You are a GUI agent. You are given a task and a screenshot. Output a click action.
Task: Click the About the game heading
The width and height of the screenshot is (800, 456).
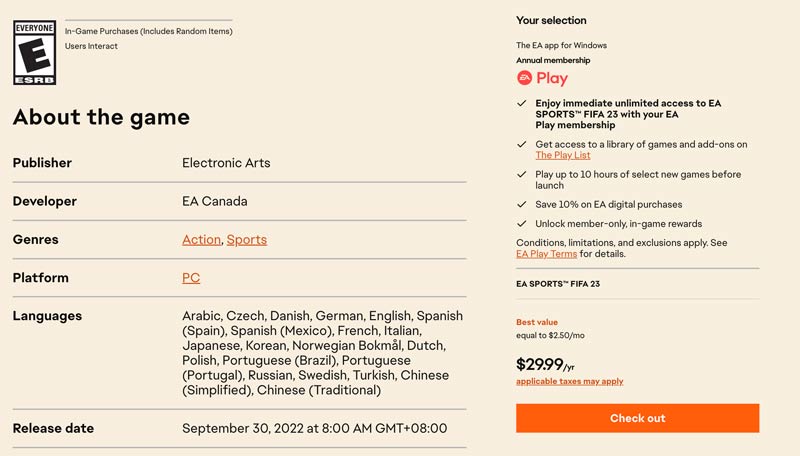click(101, 117)
